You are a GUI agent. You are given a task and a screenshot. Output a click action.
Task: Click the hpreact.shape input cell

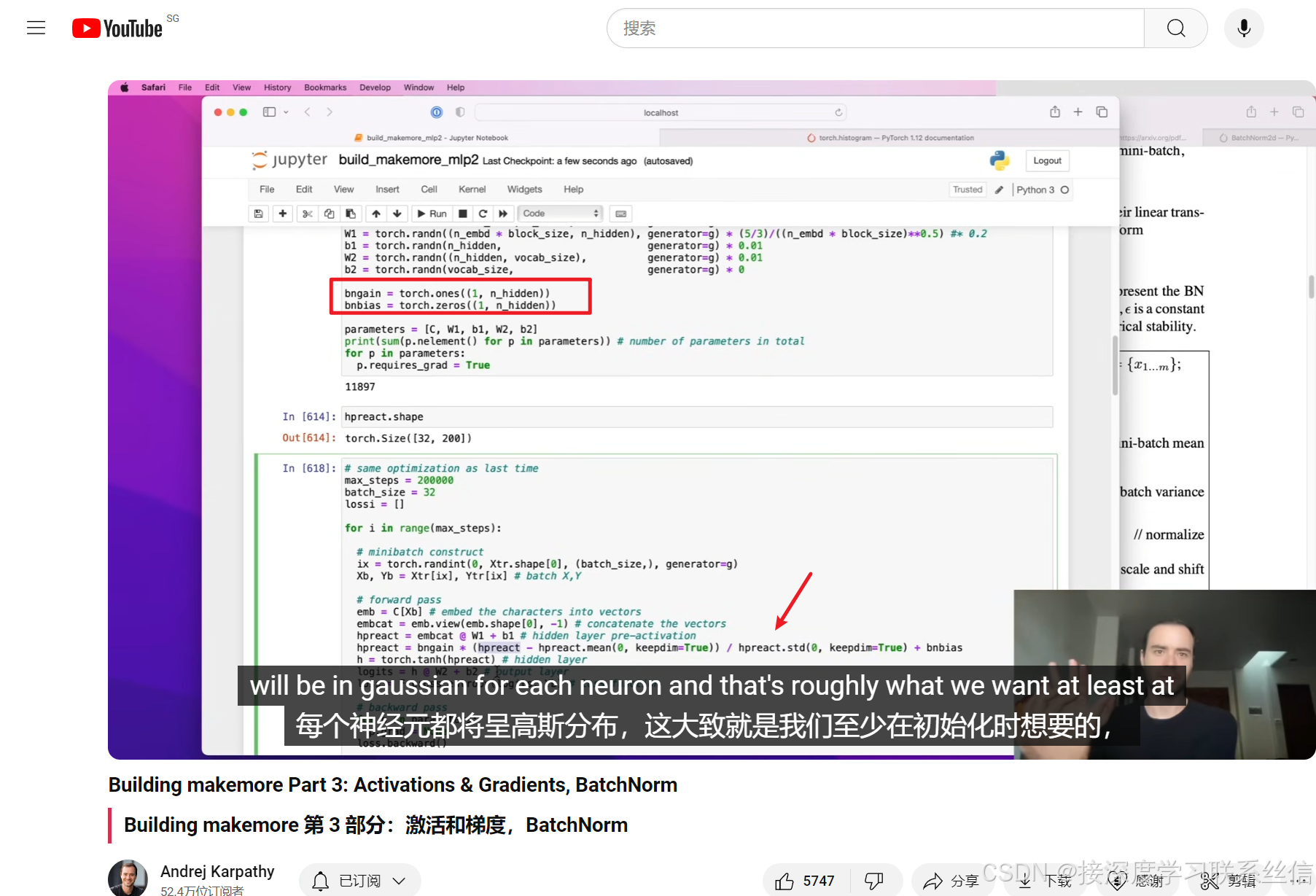click(697, 417)
